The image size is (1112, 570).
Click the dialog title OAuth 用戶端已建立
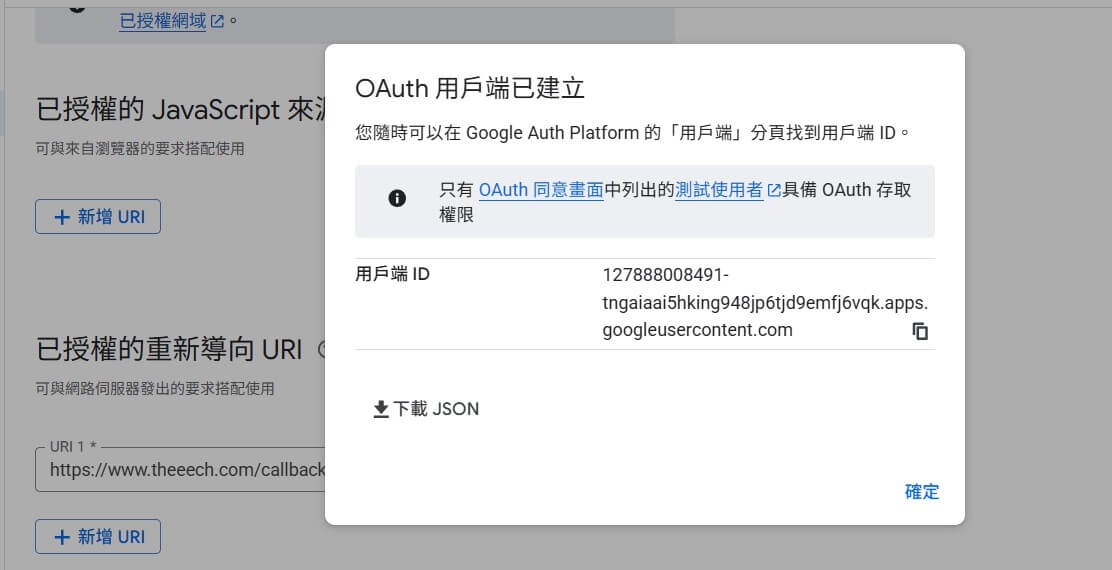coord(470,88)
